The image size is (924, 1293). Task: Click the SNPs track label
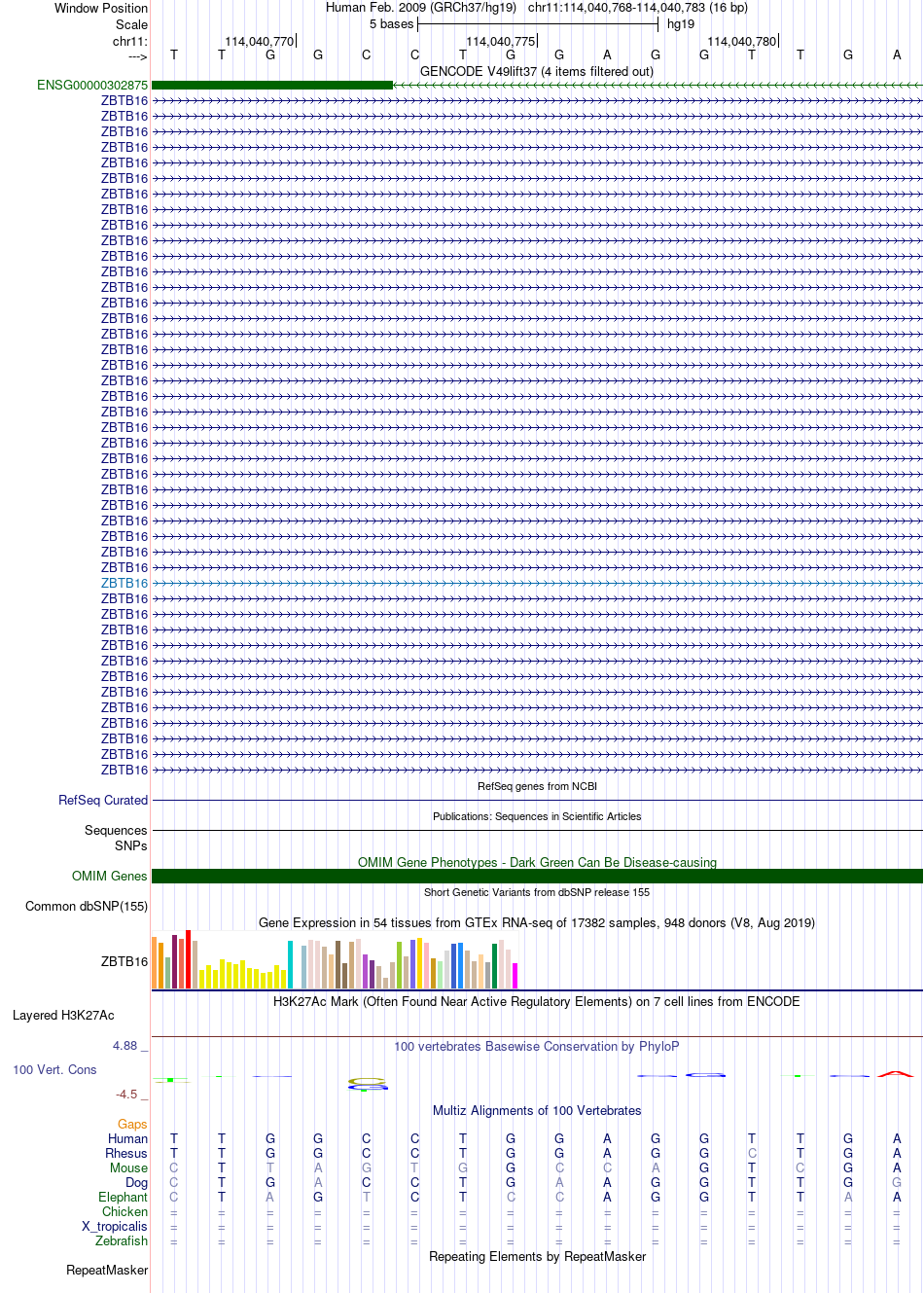(130, 846)
